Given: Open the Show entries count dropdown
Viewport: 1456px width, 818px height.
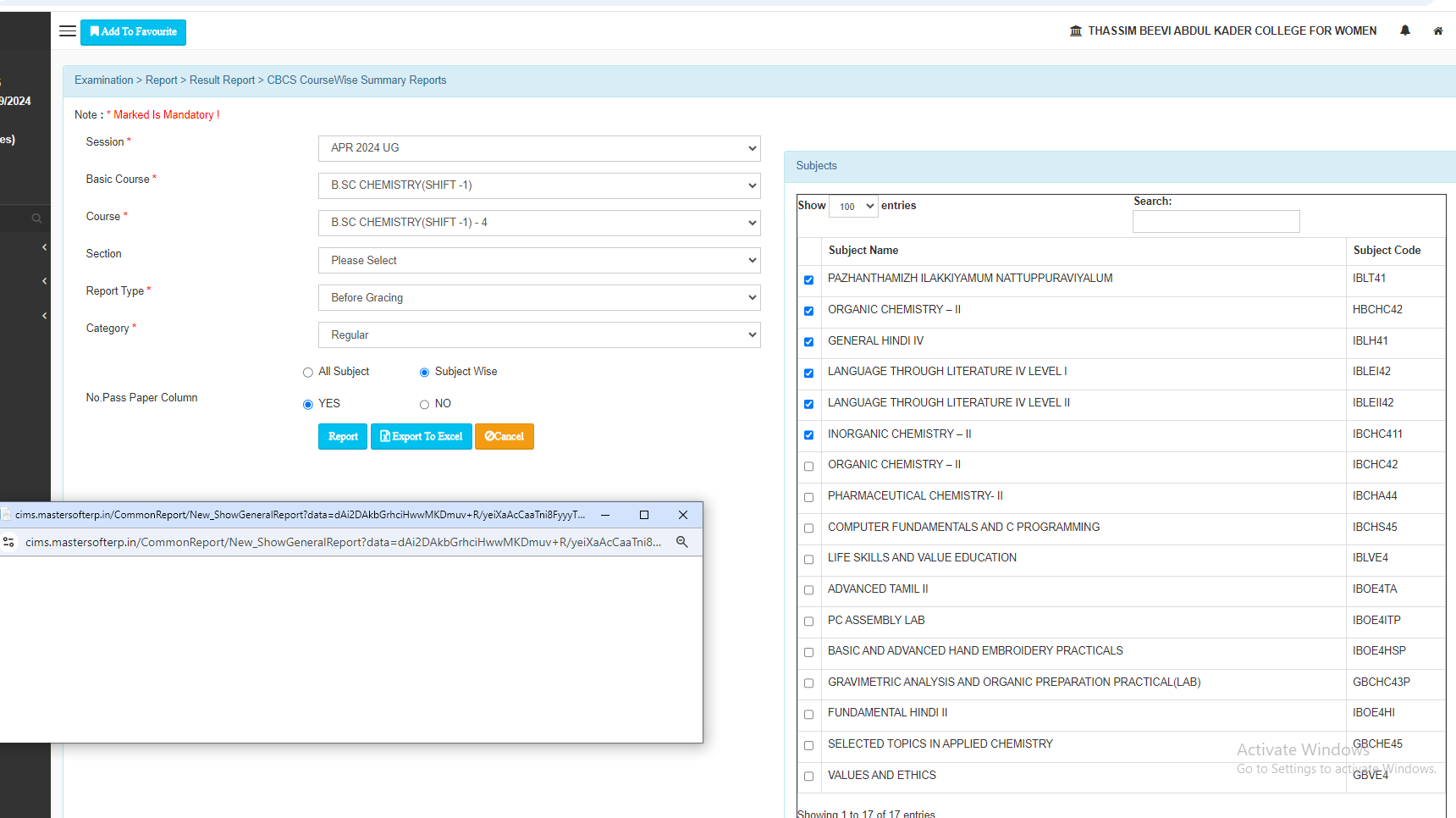Looking at the screenshot, I should [x=852, y=207].
